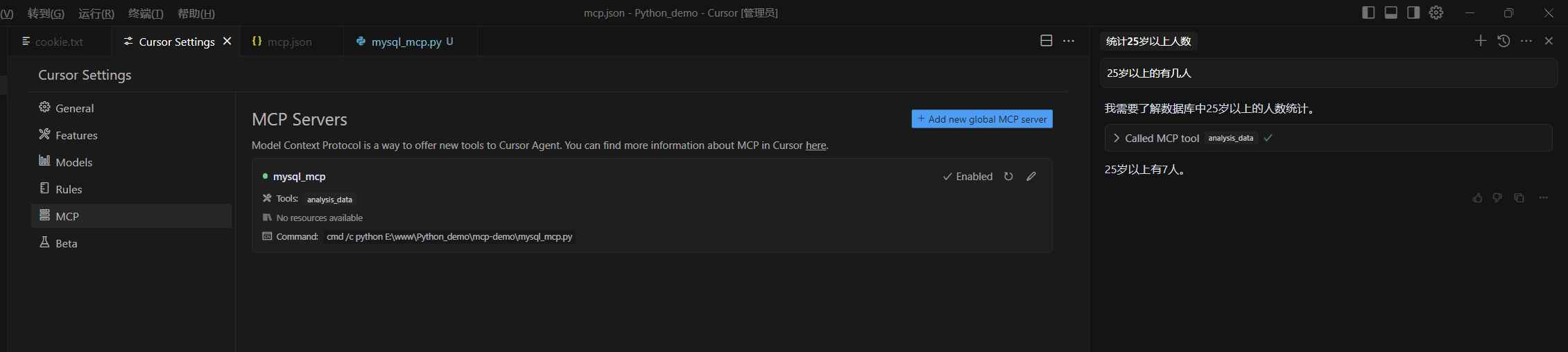Click Add new global MCP server
Screen dimensions: 1568x352
tap(982, 119)
